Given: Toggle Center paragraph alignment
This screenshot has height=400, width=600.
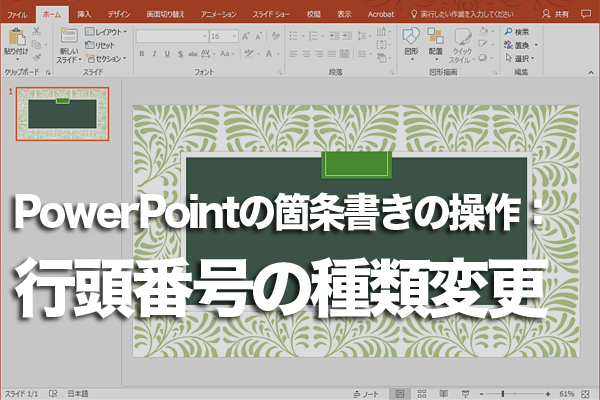Looking at the screenshot, I should (306, 54).
